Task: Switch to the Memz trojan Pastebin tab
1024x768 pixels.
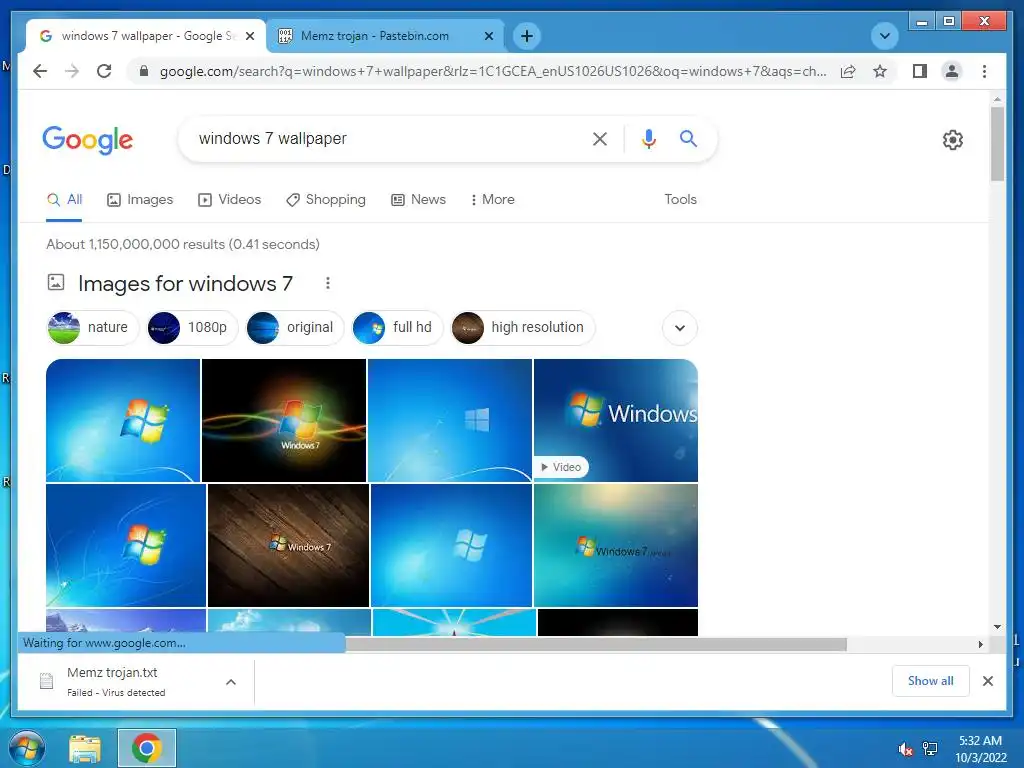Action: (385, 36)
